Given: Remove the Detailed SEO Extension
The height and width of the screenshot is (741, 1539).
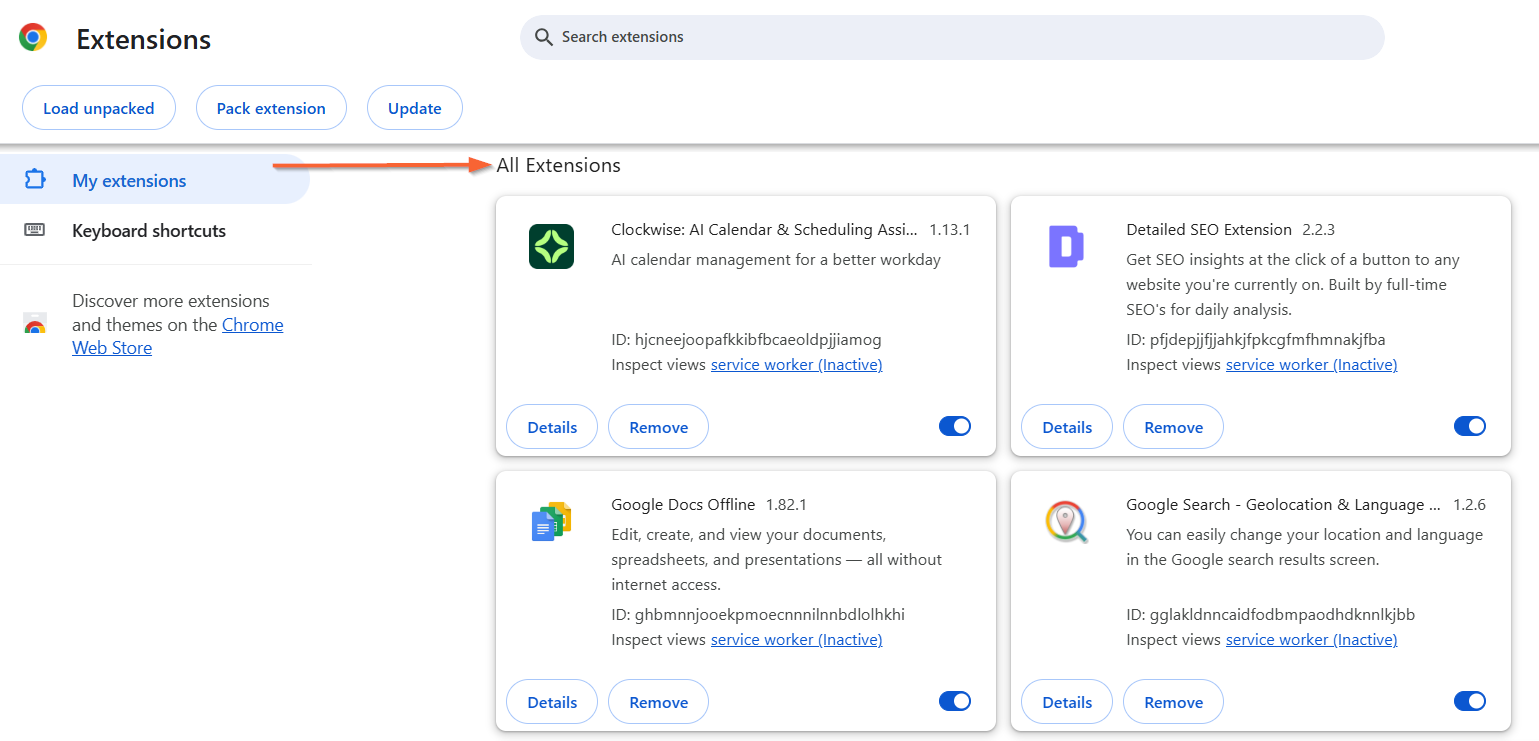Looking at the screenshot, I should point(1173,427).
